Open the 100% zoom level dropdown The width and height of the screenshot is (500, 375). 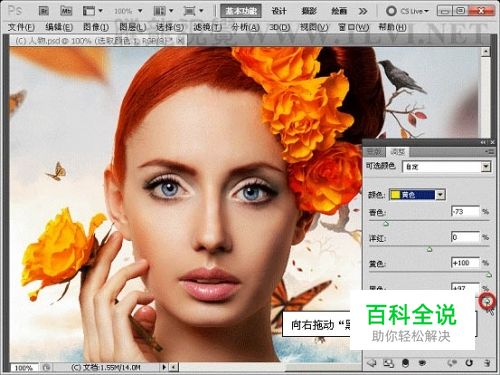pos(128,11)
